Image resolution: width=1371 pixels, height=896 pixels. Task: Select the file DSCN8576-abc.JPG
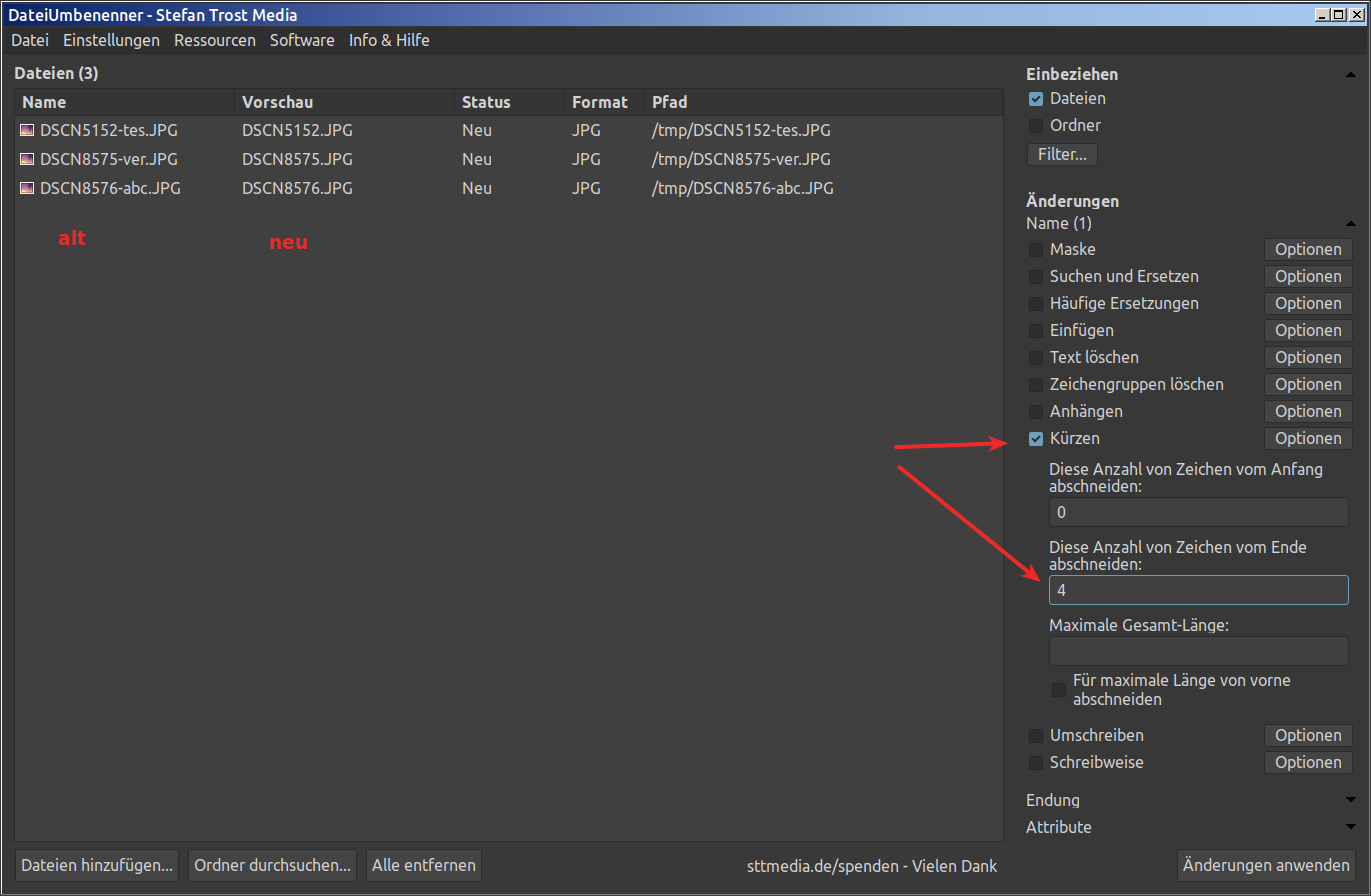(x=110, y=188)
